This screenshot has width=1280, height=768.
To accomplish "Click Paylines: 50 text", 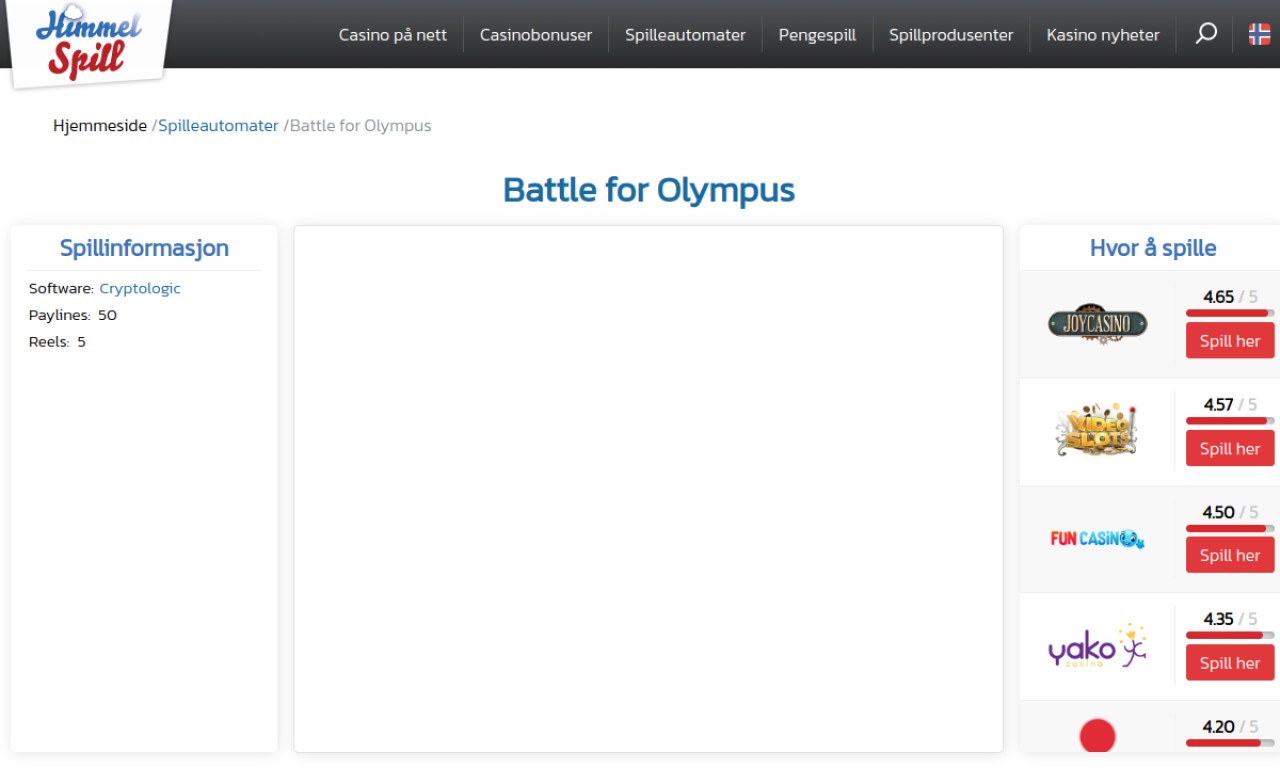I will pos(73,315).
